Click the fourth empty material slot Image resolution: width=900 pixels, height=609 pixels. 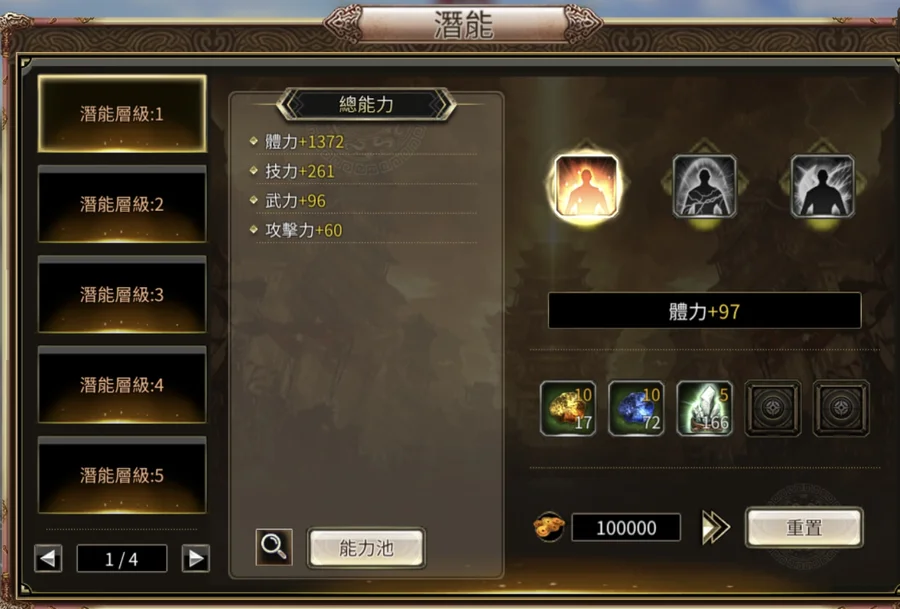pyautogui.click(x=773, y=408)
